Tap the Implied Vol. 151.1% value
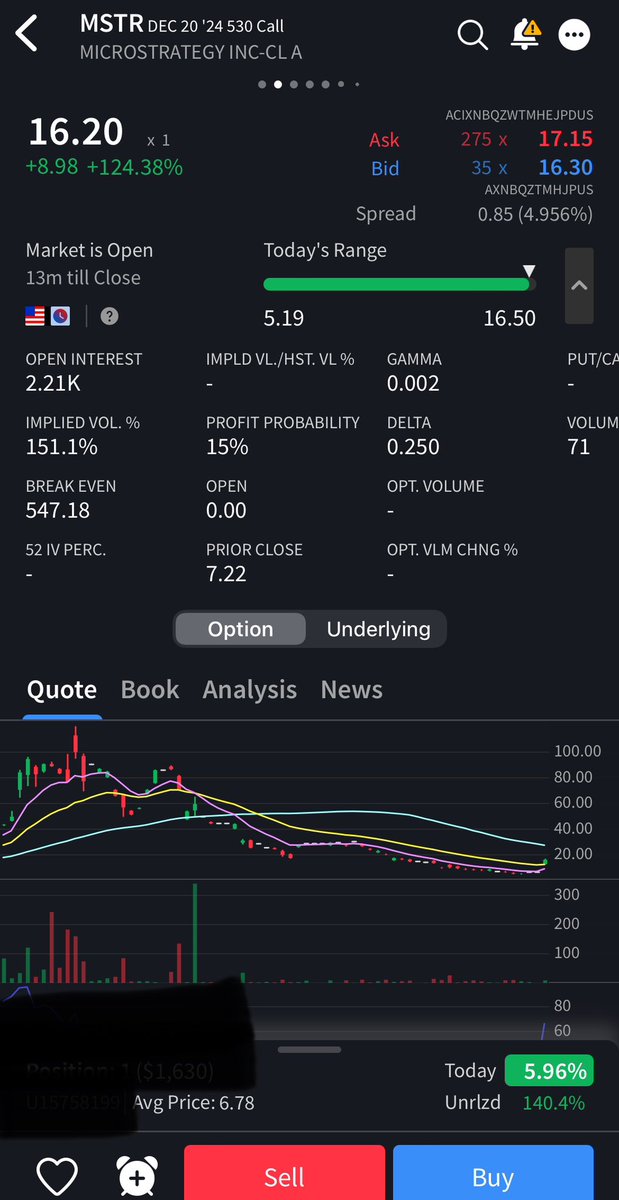The height and width of the screenshot is (1200, 619). pos(62,447)
